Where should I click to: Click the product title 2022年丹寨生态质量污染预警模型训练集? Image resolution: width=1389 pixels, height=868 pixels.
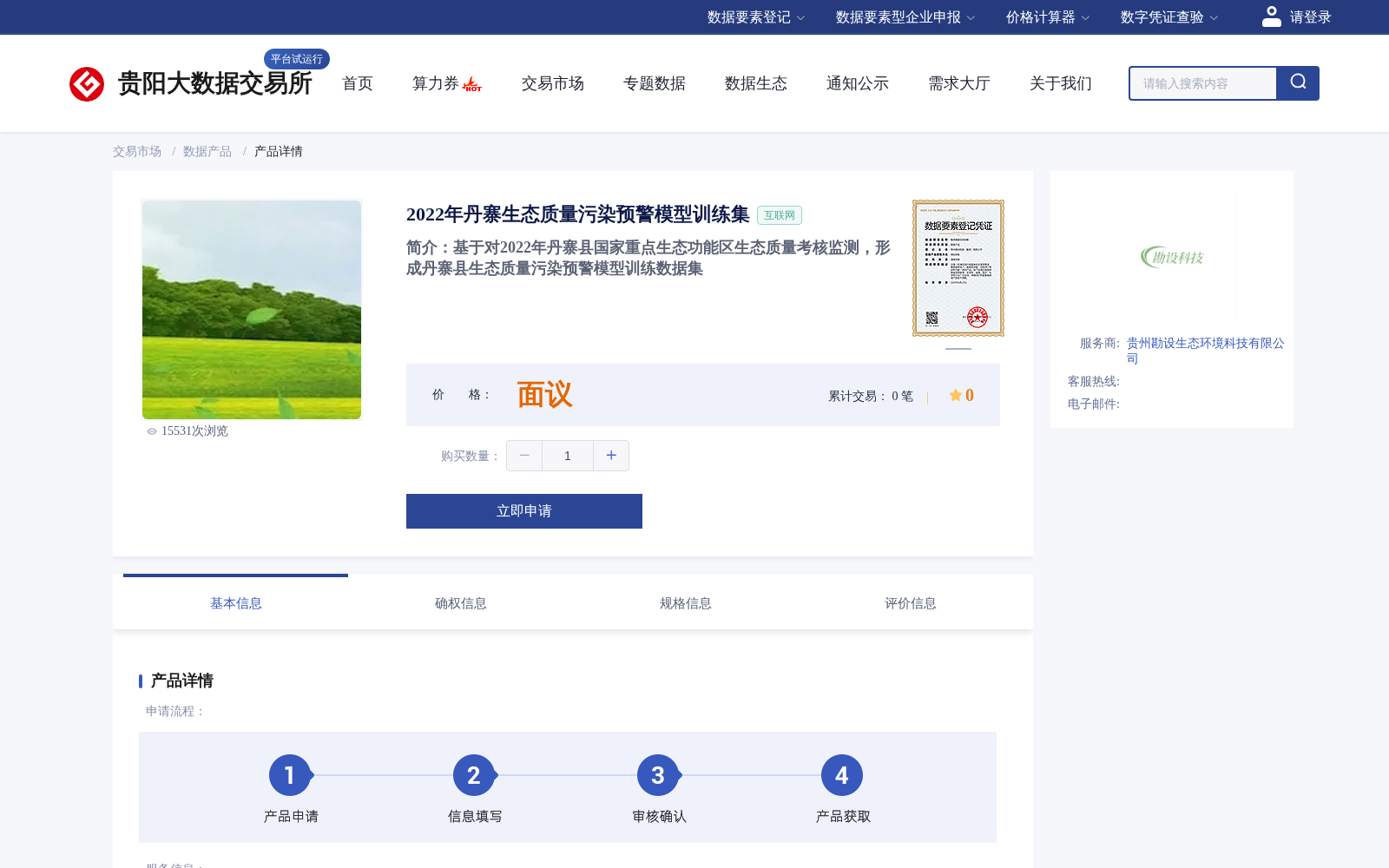pyautogui.click(x=577, y=214)
